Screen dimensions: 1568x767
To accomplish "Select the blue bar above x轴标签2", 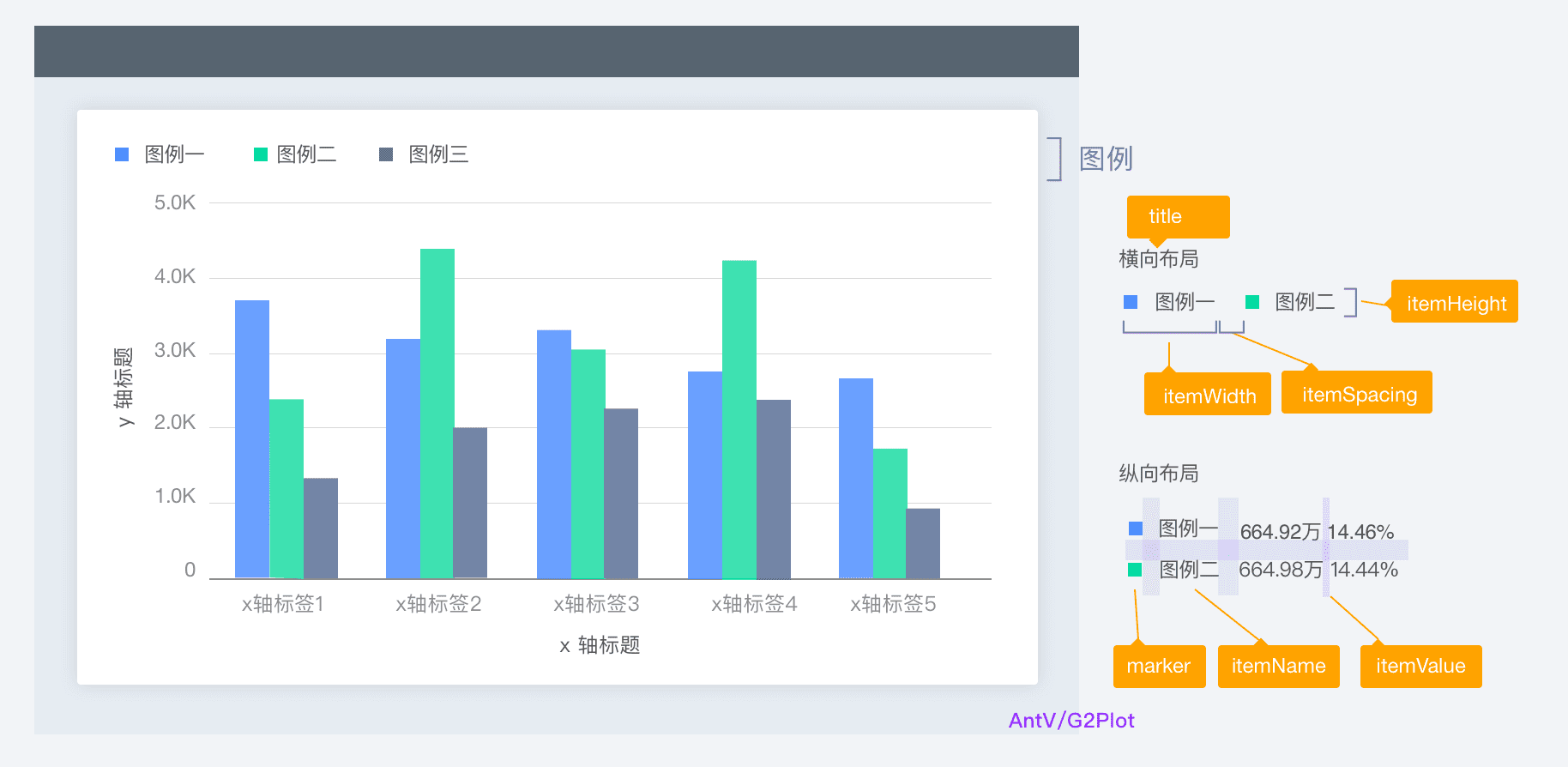I will 403,459.
